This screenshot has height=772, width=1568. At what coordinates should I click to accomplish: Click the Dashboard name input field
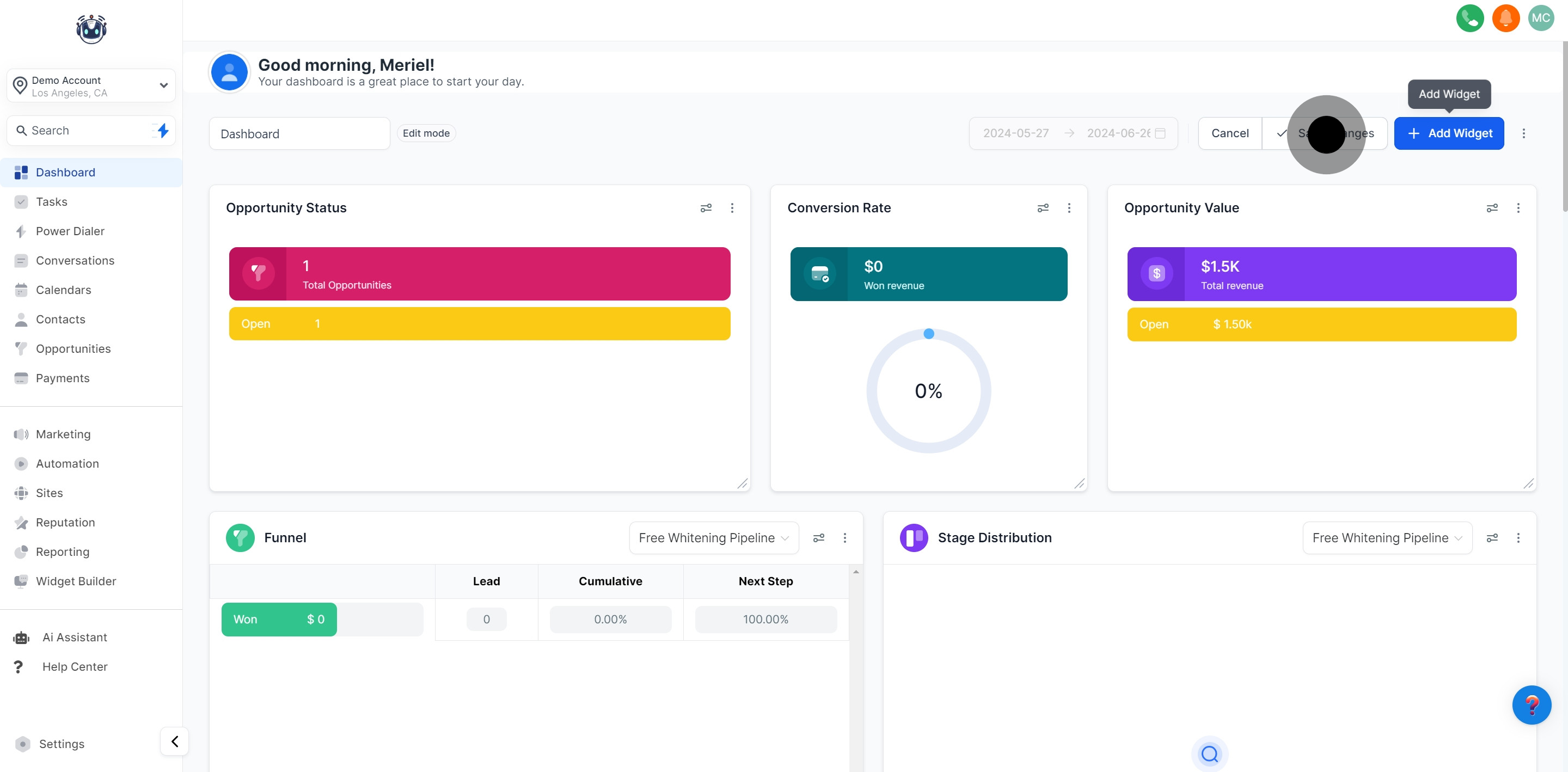coord(299,133)
